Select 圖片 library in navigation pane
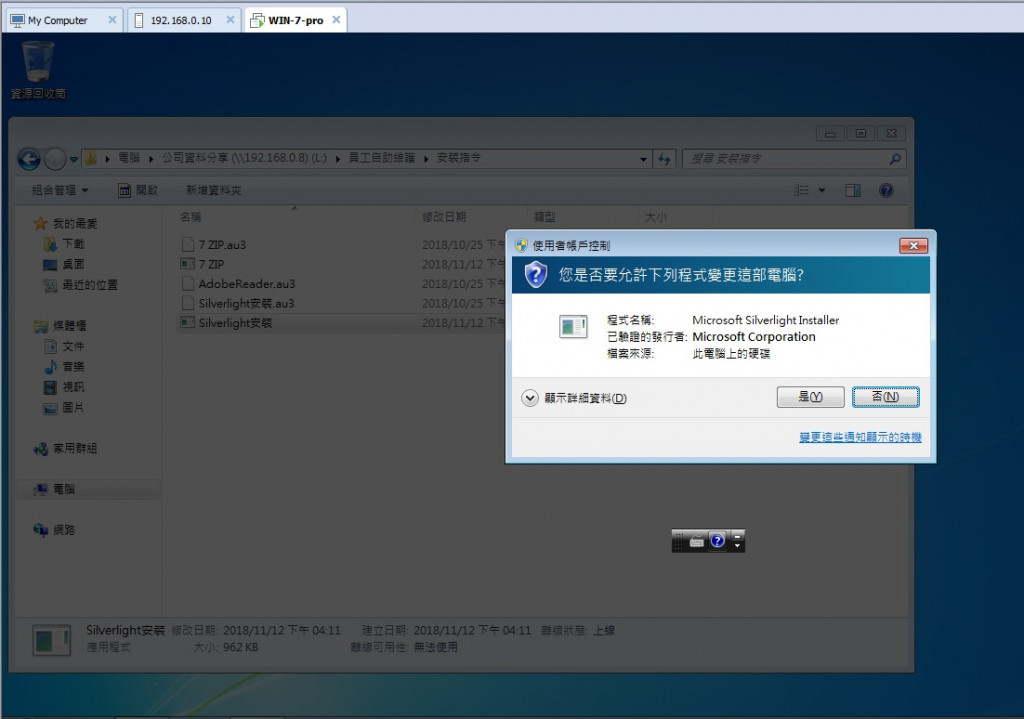The height and width of the screenshot is (719, 1024). 63,407
